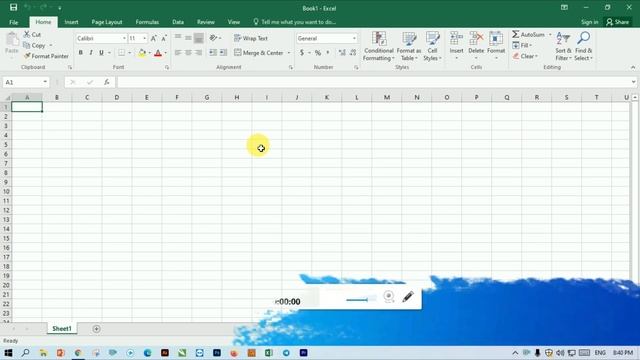The width and height of the screenshot is (640, 360).
Task: Click Decrease Decimal
Action: 353,53
